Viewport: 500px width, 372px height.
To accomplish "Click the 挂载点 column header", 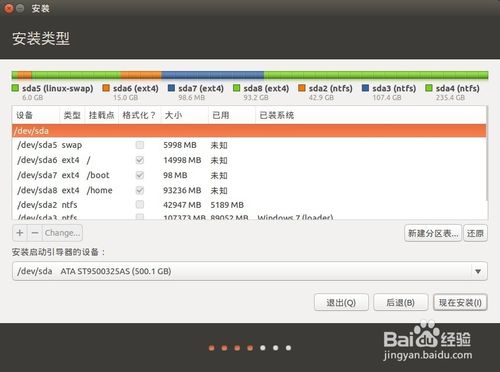I will [x=102, y=115].
